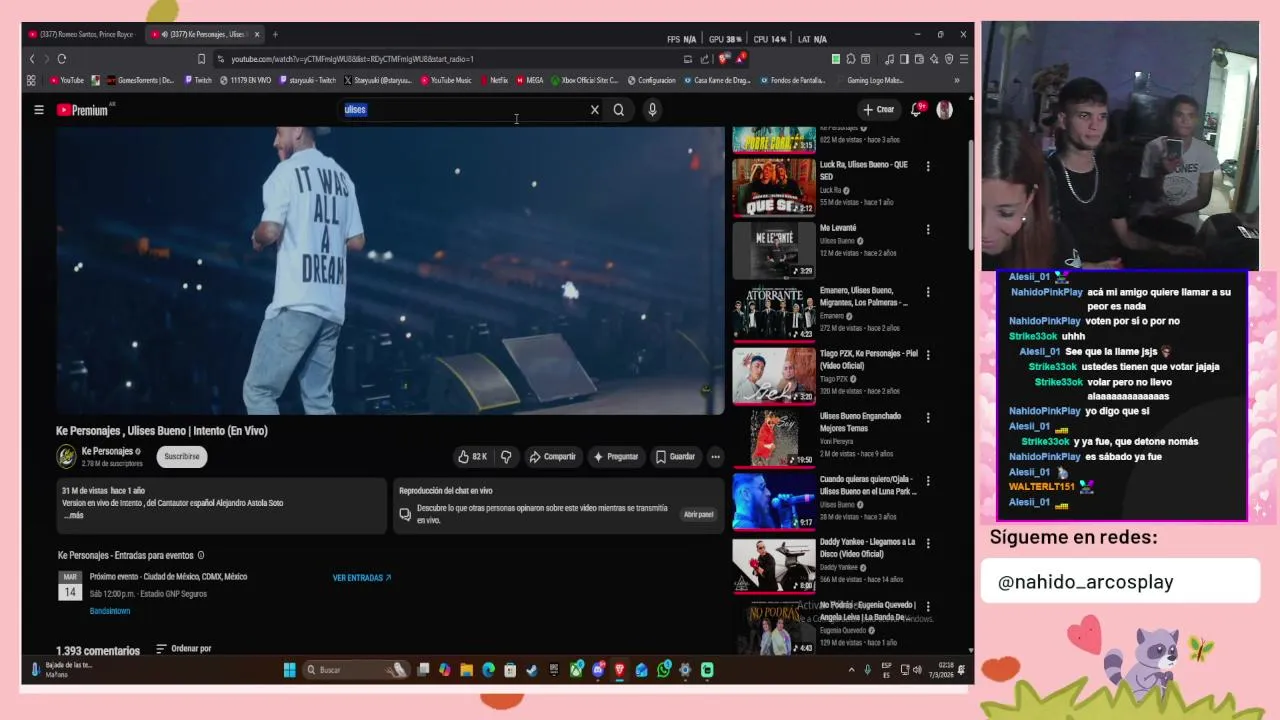Open the browser main menu icon
The image size is (1280, 720).
point(964,59)
